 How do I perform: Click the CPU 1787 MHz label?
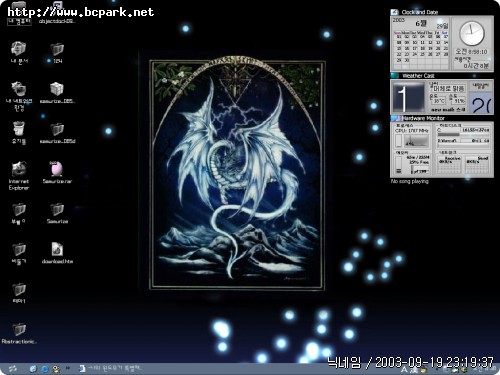pyautogui.click(x=411, y=130)
